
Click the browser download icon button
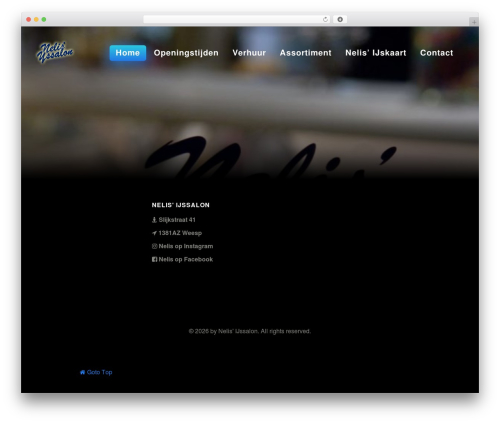coord(340,19)
